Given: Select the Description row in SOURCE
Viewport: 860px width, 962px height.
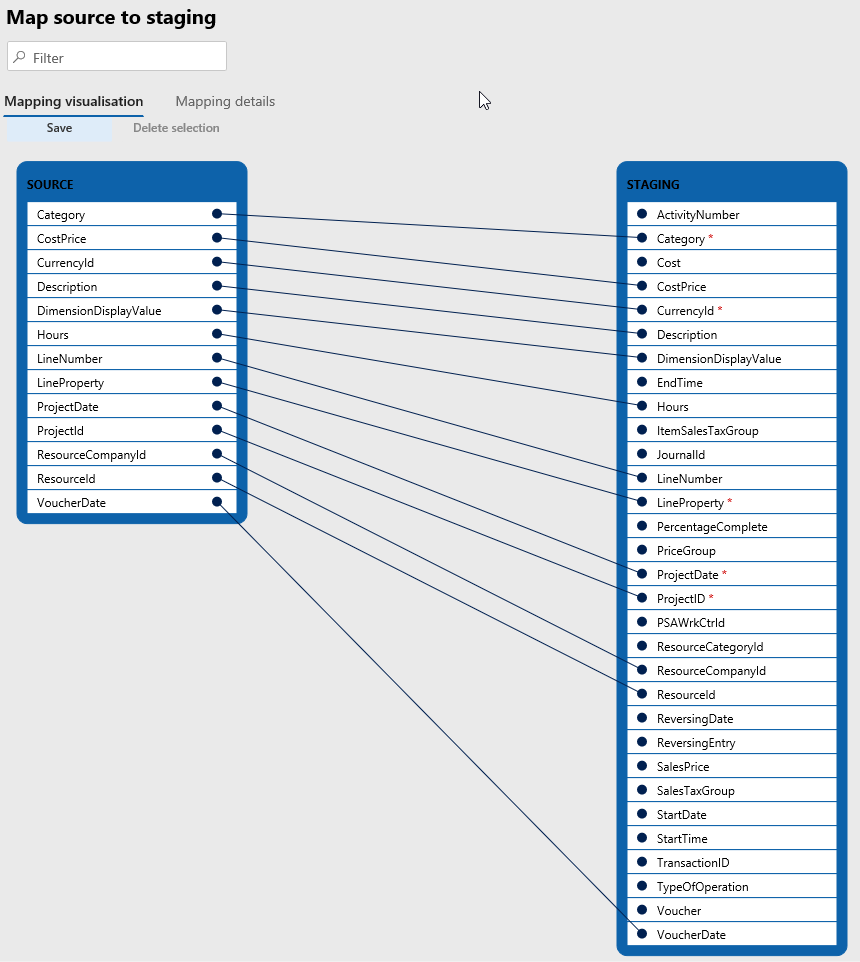Looking at the screenshot, I should (110, 285).
